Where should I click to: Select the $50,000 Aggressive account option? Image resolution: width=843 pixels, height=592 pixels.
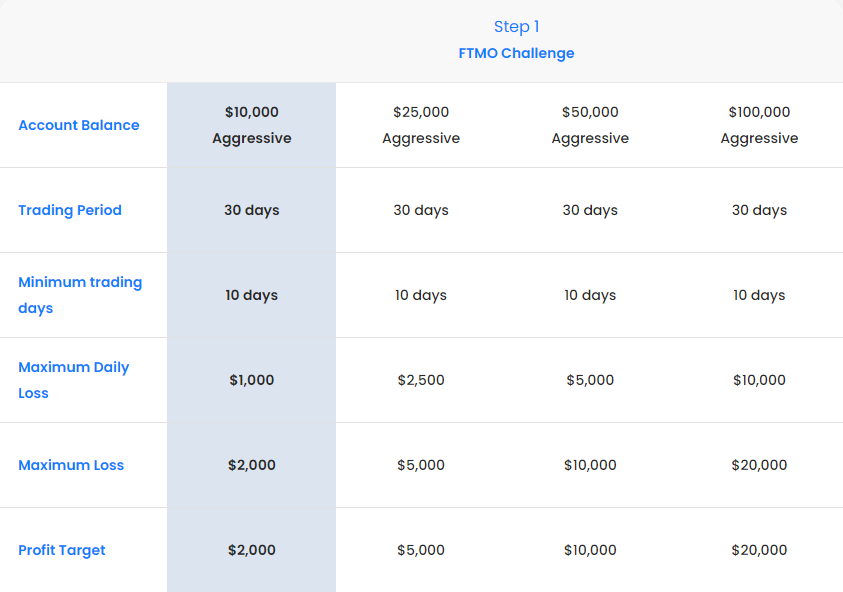pos(590,125)
